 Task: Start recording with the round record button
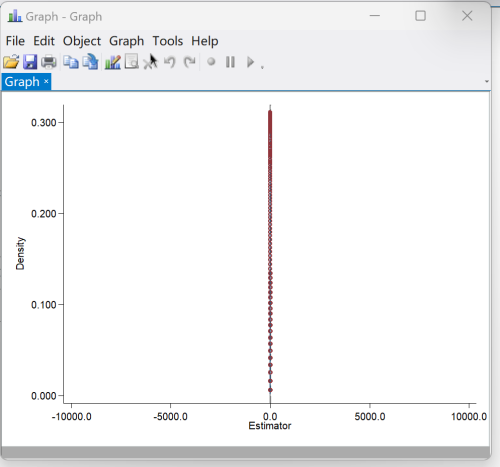[211, 62]
